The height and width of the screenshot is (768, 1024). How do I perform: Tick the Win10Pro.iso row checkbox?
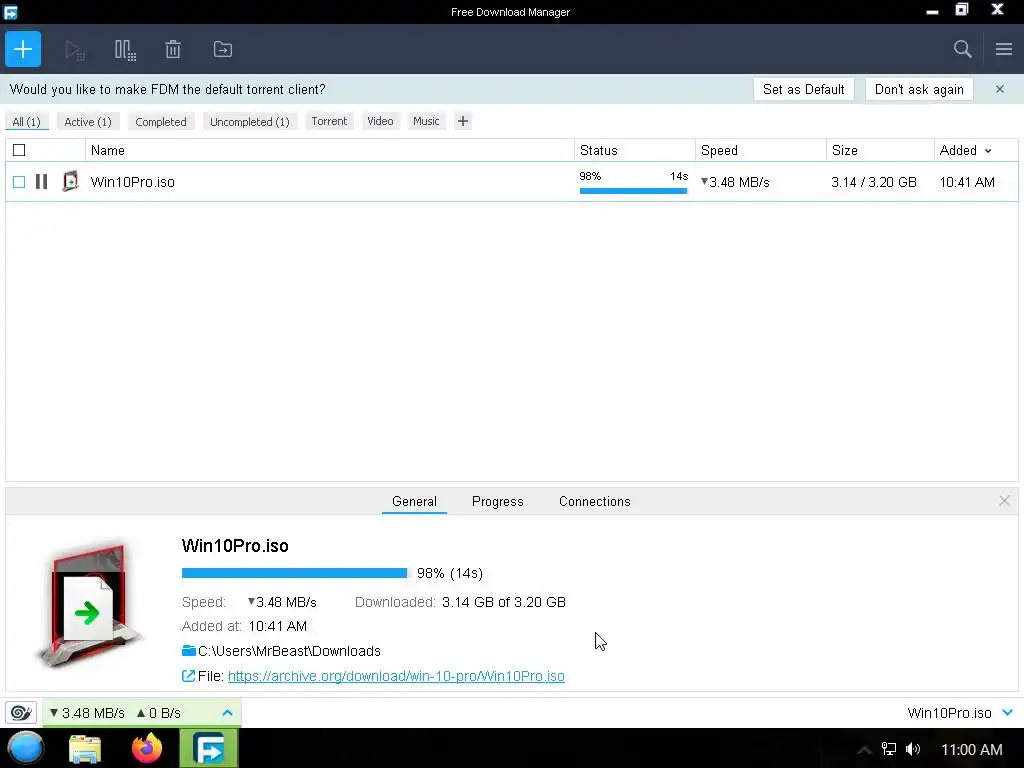click(19, 182)
